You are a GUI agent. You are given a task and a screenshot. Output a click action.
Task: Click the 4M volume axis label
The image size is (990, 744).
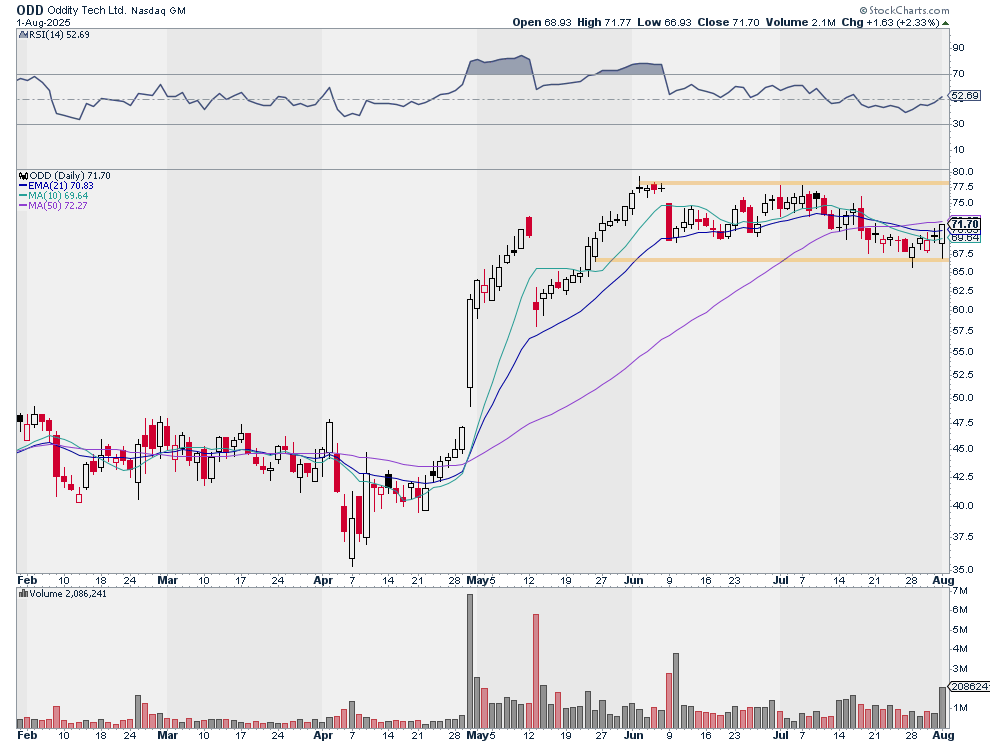[x=960, y=649]
